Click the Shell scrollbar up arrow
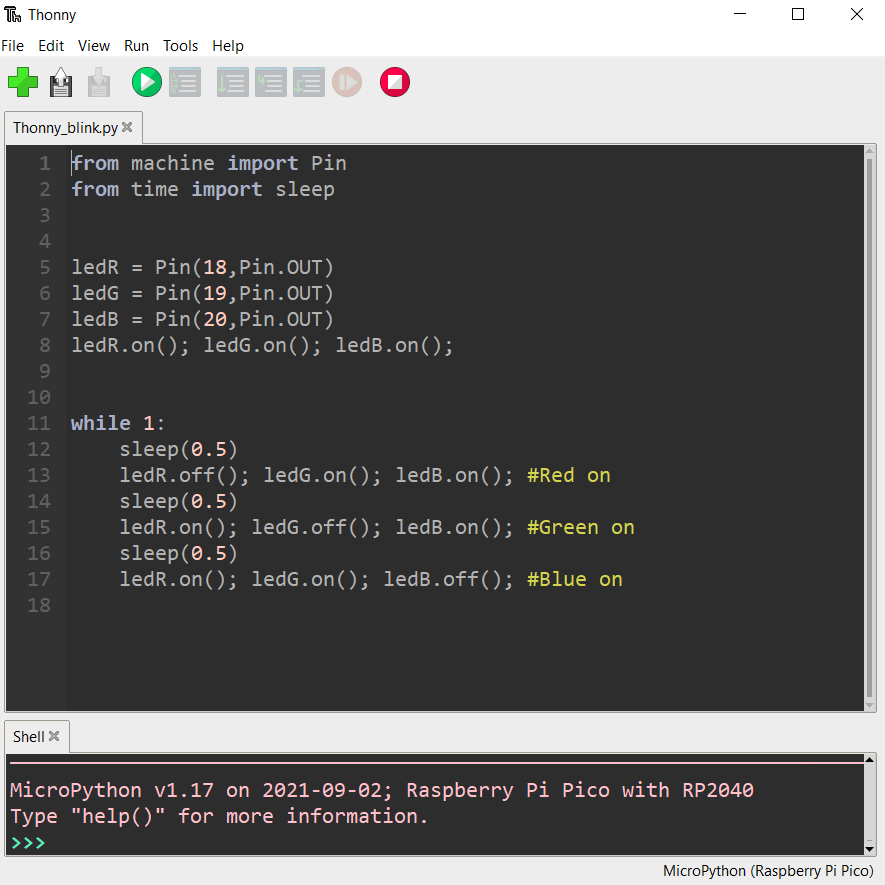The height and width of the screenshot is (885, 885). tap(870, 760)
